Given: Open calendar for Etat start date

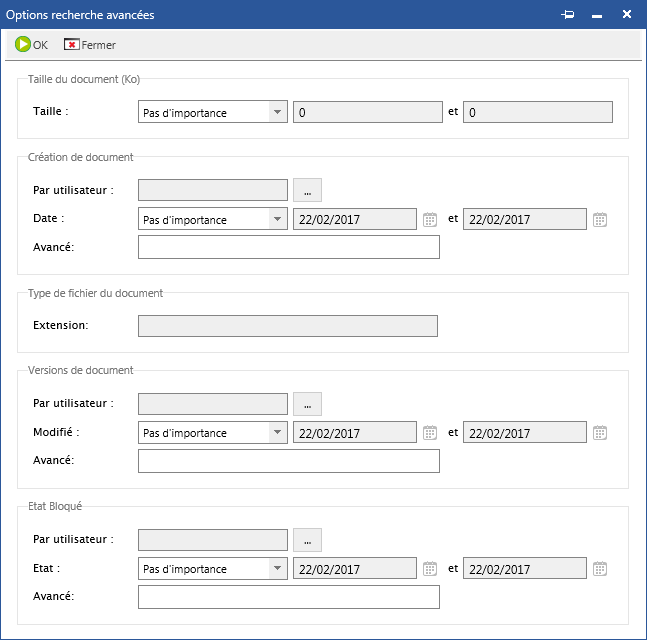Looking at the screenshot, I should point(430,569).
